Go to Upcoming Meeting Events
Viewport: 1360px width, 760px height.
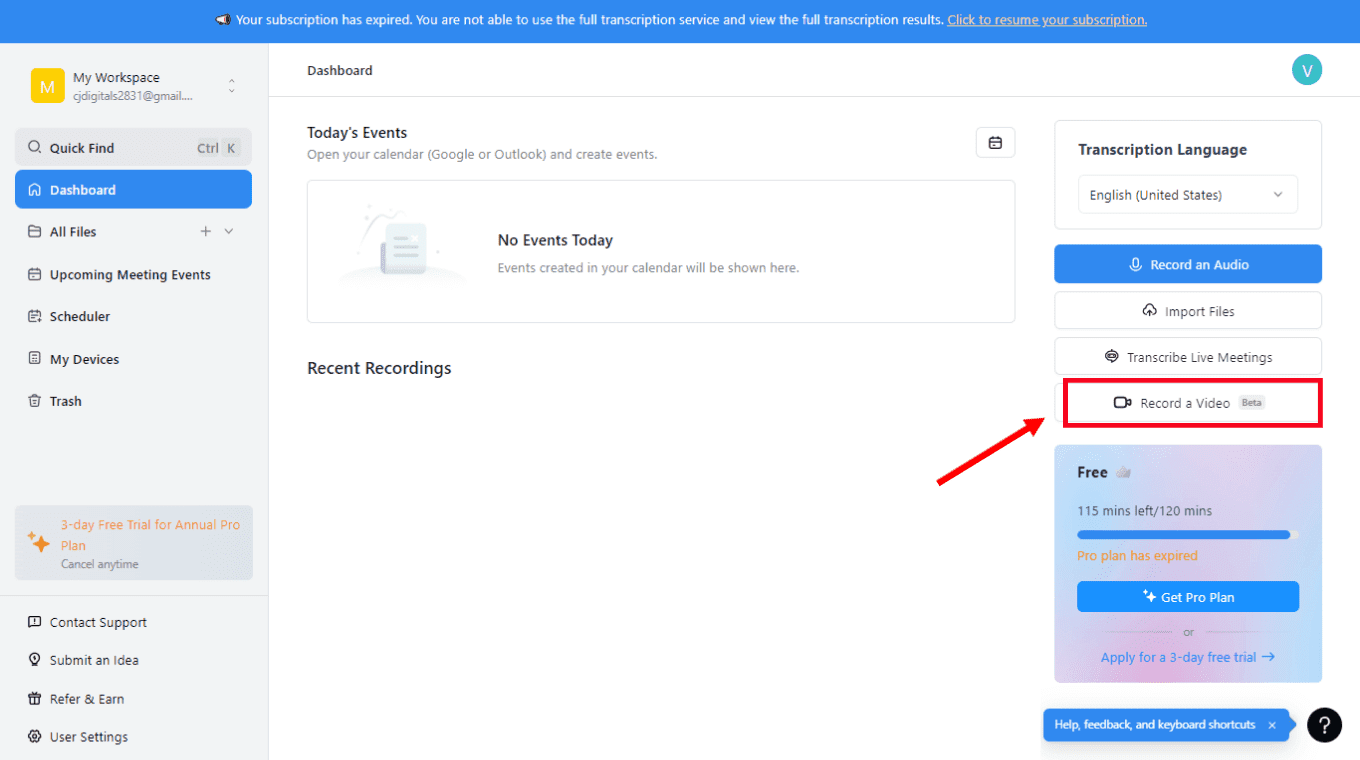coord(130,275)
